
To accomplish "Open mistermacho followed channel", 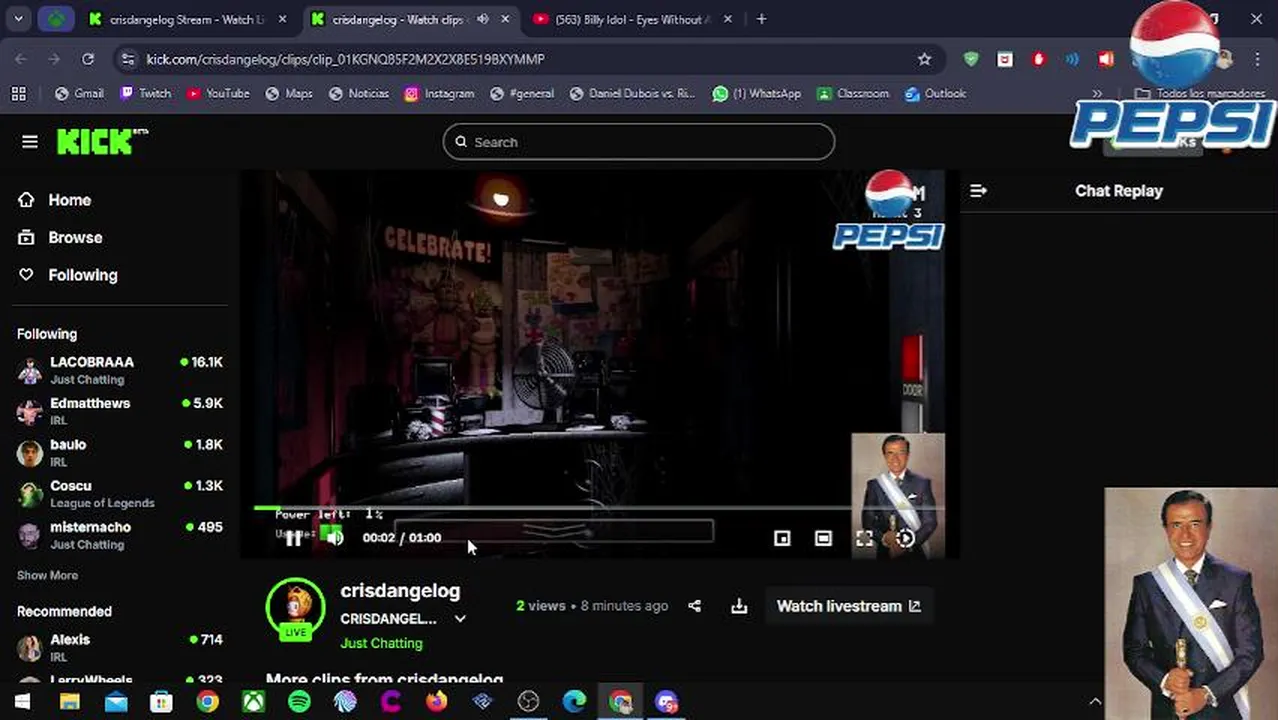I will pos(120,535).
